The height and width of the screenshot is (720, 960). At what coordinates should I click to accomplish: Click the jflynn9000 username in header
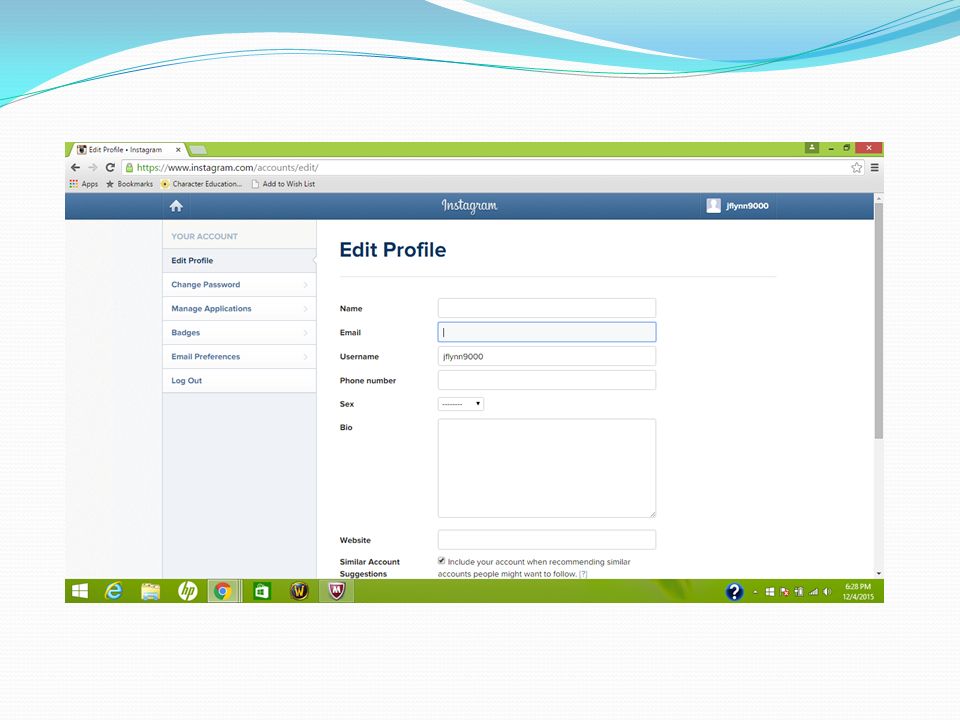coord(748,206)
